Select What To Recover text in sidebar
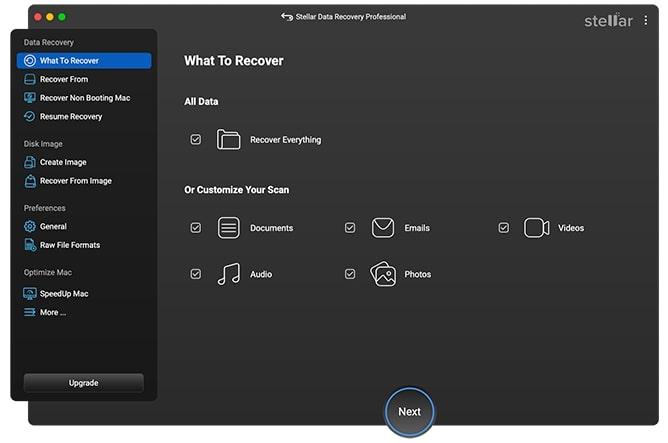Image resolution: width=668 pixels, height=443 pixels. (x=69, y=60)
